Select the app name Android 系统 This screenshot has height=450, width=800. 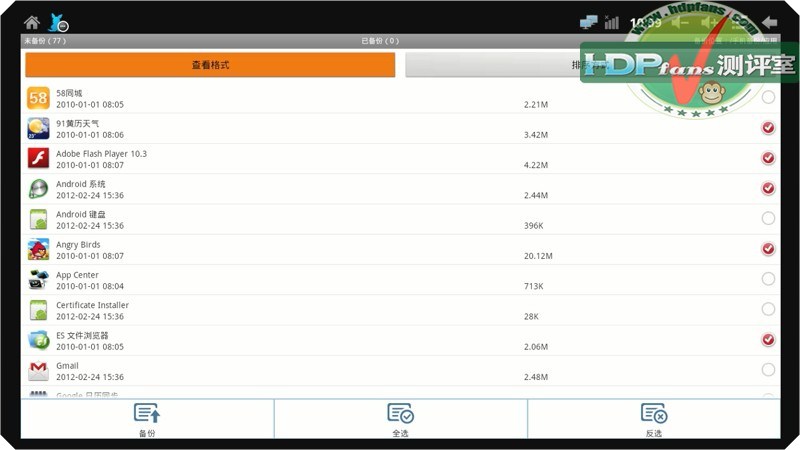[81, 184]
